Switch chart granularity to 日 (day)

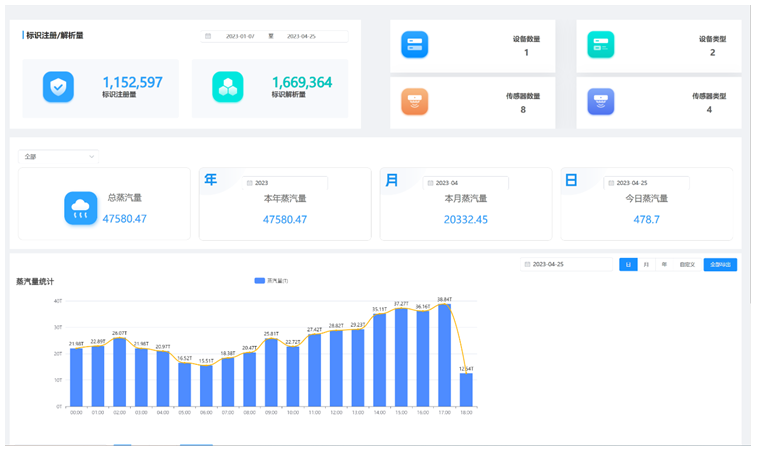pyautogui.click(x=628, y=265)
